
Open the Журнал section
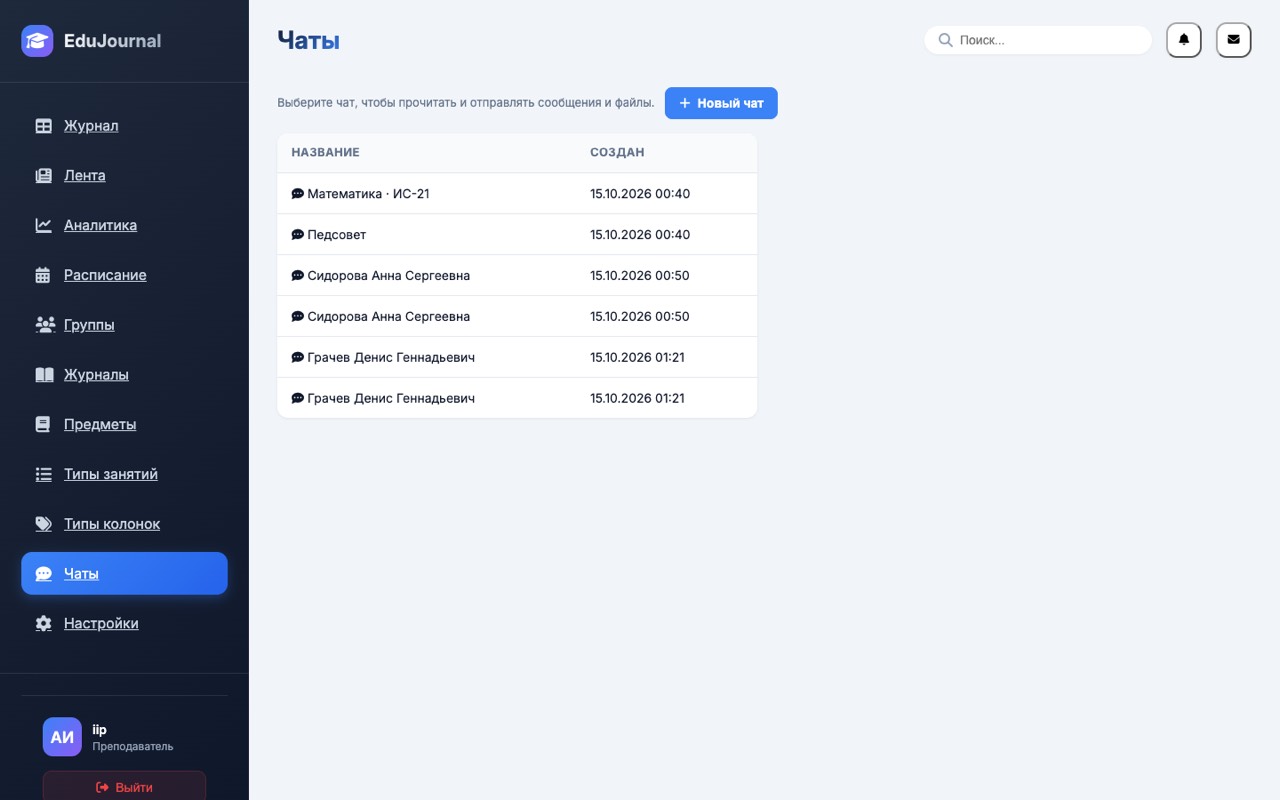tap(124, 126)
